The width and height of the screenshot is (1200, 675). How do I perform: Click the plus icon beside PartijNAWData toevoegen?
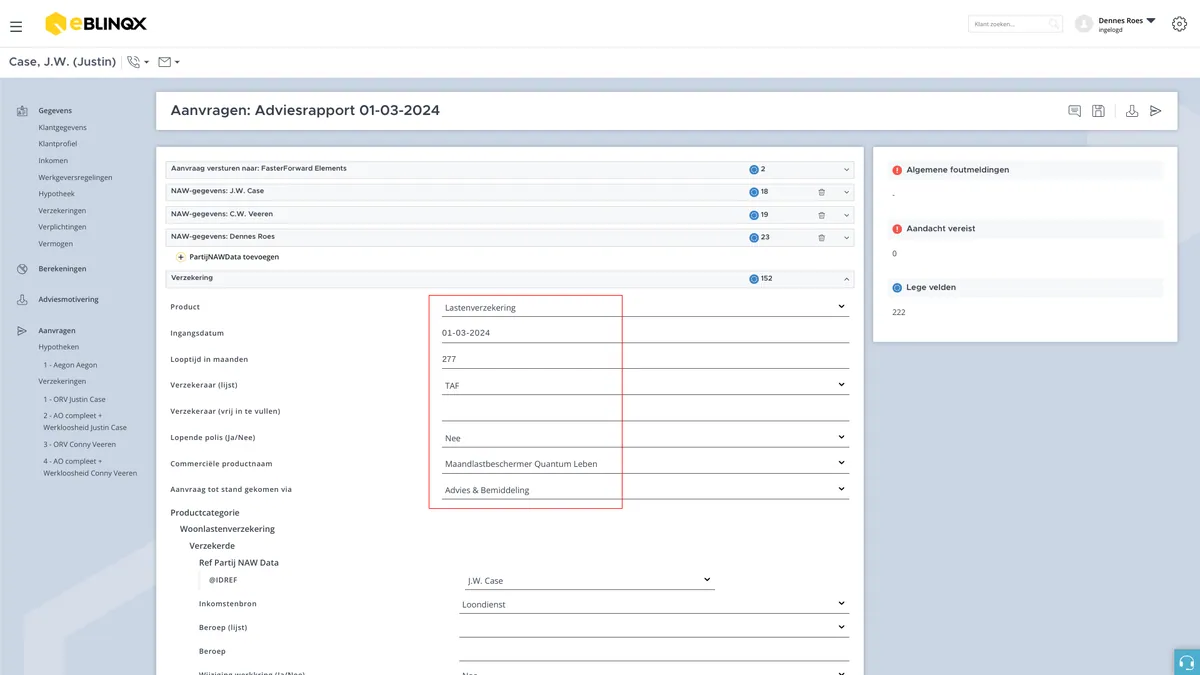(181, 257)
